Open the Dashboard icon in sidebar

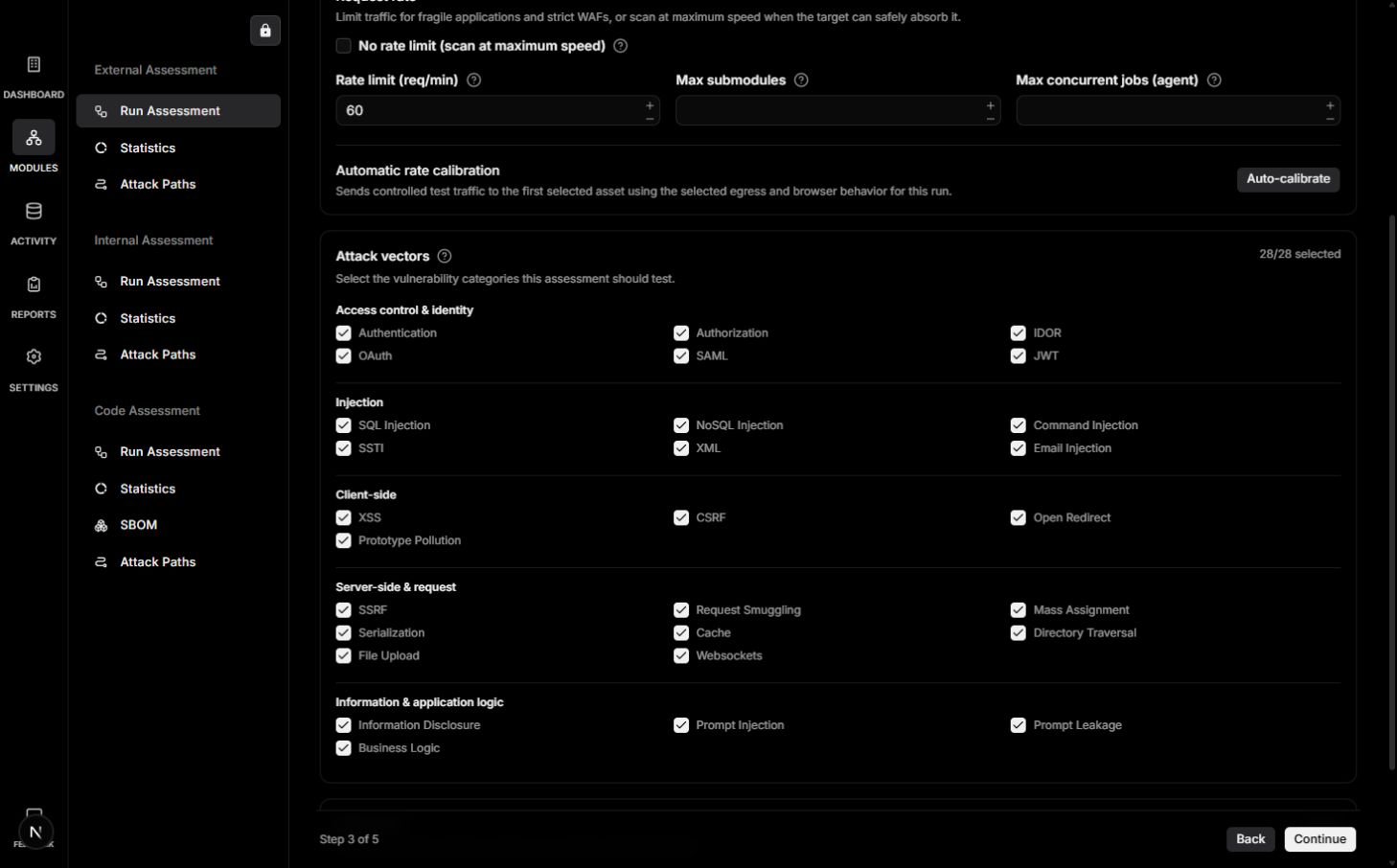[34, 65]
